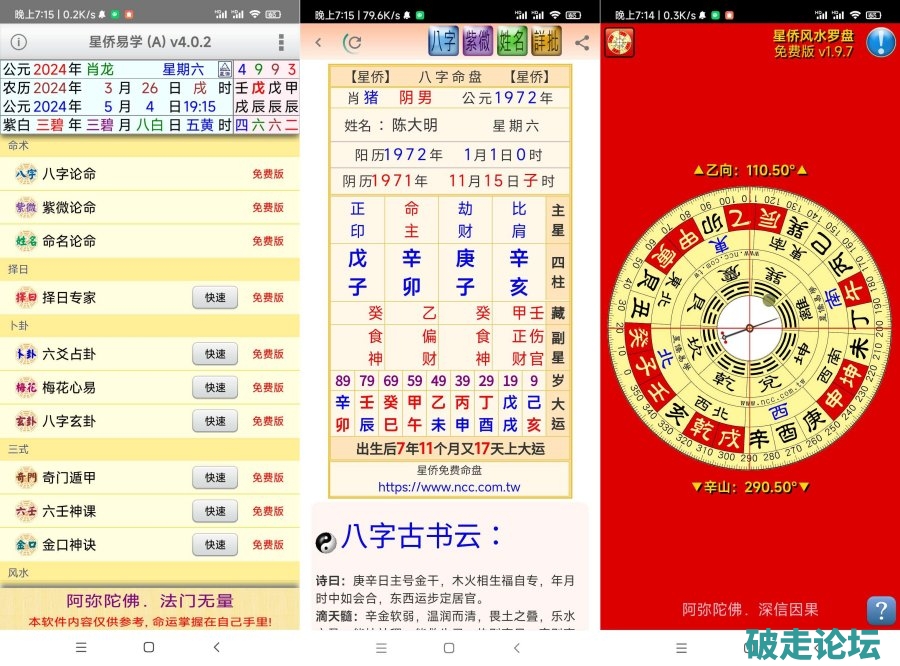
Task: Go back using the left chevron arrow
Action: point(319,43)
